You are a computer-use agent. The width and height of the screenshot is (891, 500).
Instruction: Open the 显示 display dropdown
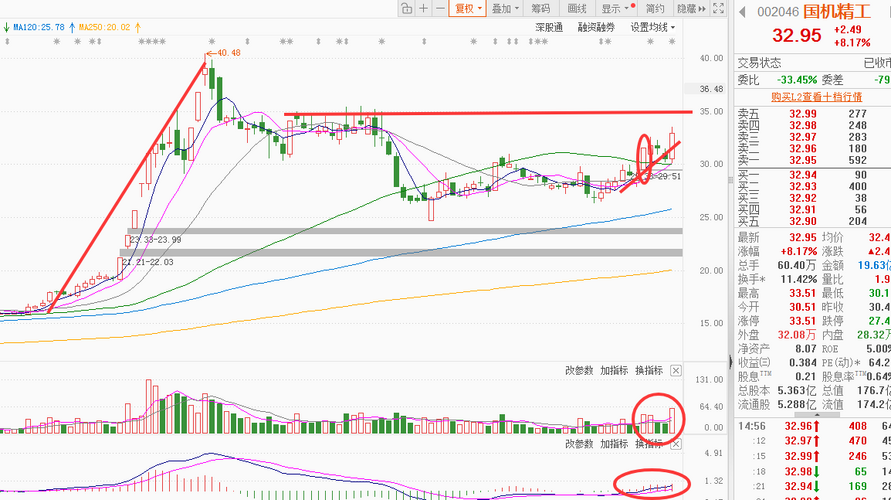click(x=615, y=8)
